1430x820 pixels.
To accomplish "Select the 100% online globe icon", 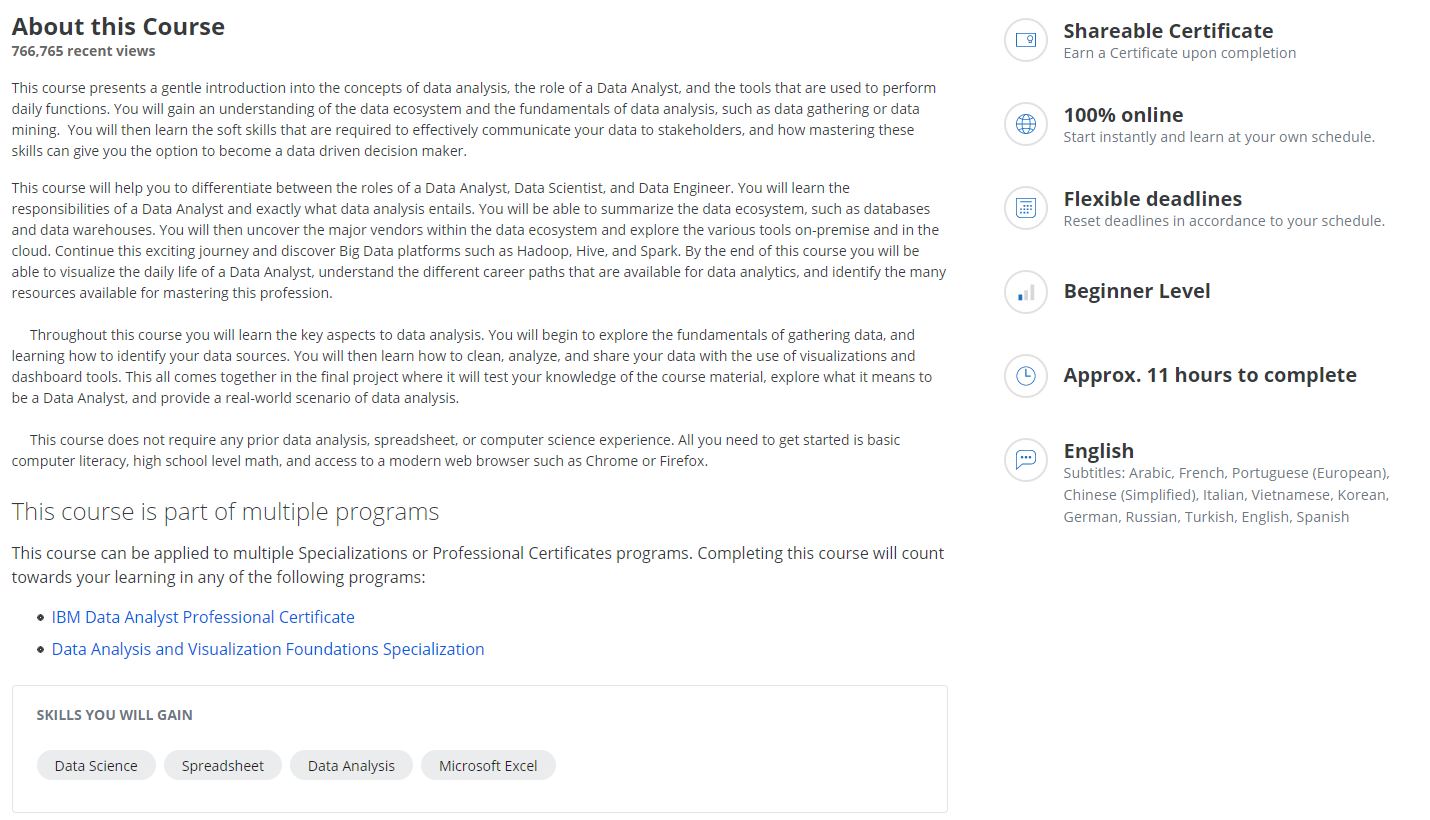I will point(1025,124).
